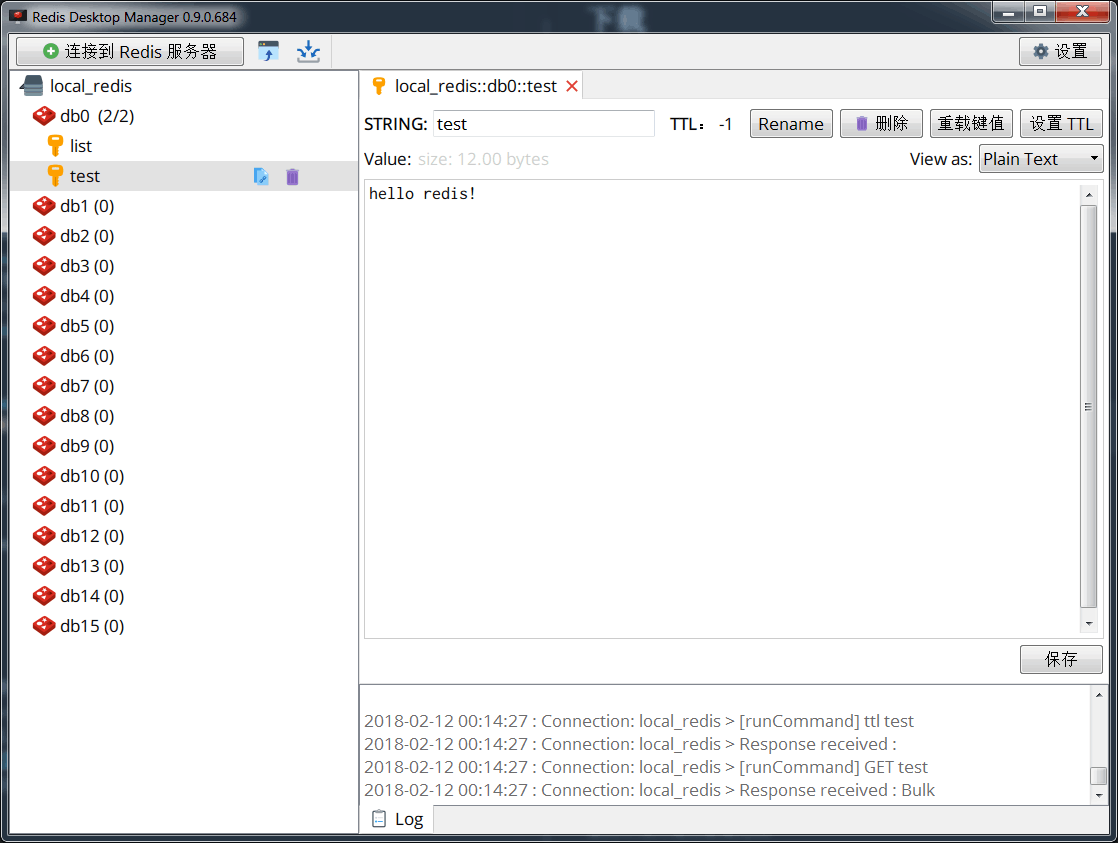Click the Redis Desktop Manager title bar icon
This screenshot has width=1118, height=843.
pos(19,16)
